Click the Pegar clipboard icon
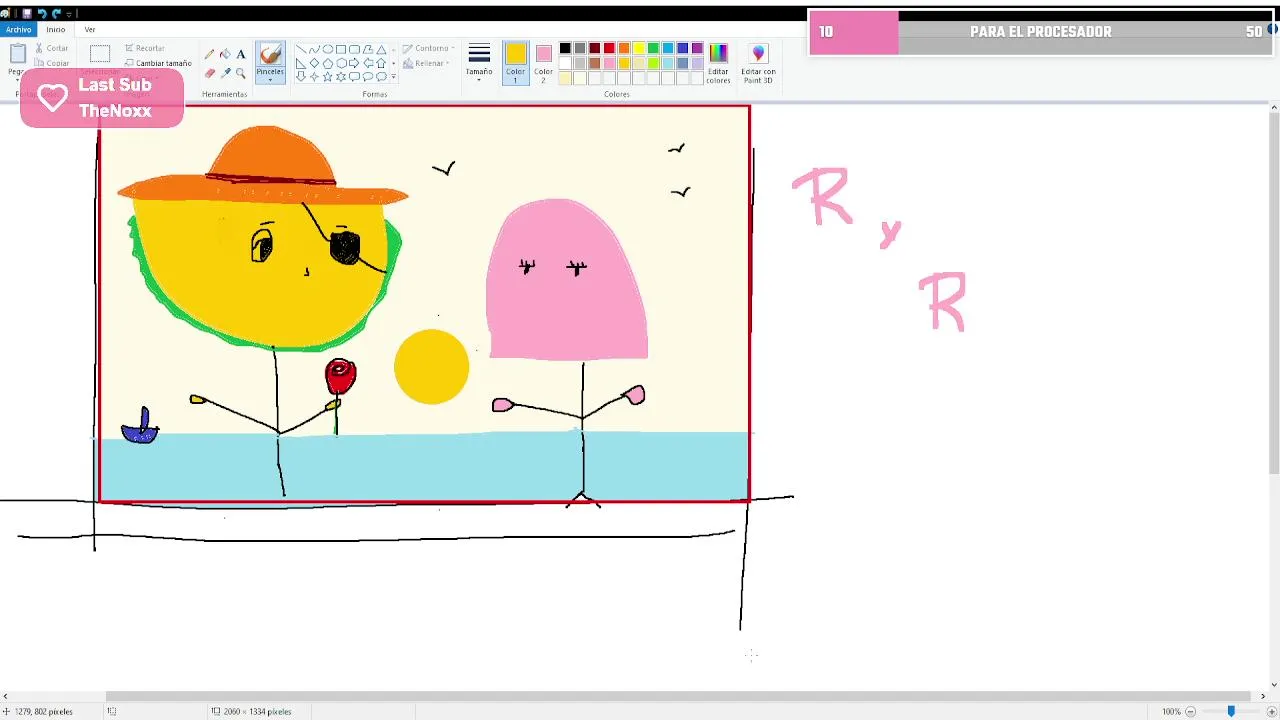1280x720 pixels. [x=17, y=54]
